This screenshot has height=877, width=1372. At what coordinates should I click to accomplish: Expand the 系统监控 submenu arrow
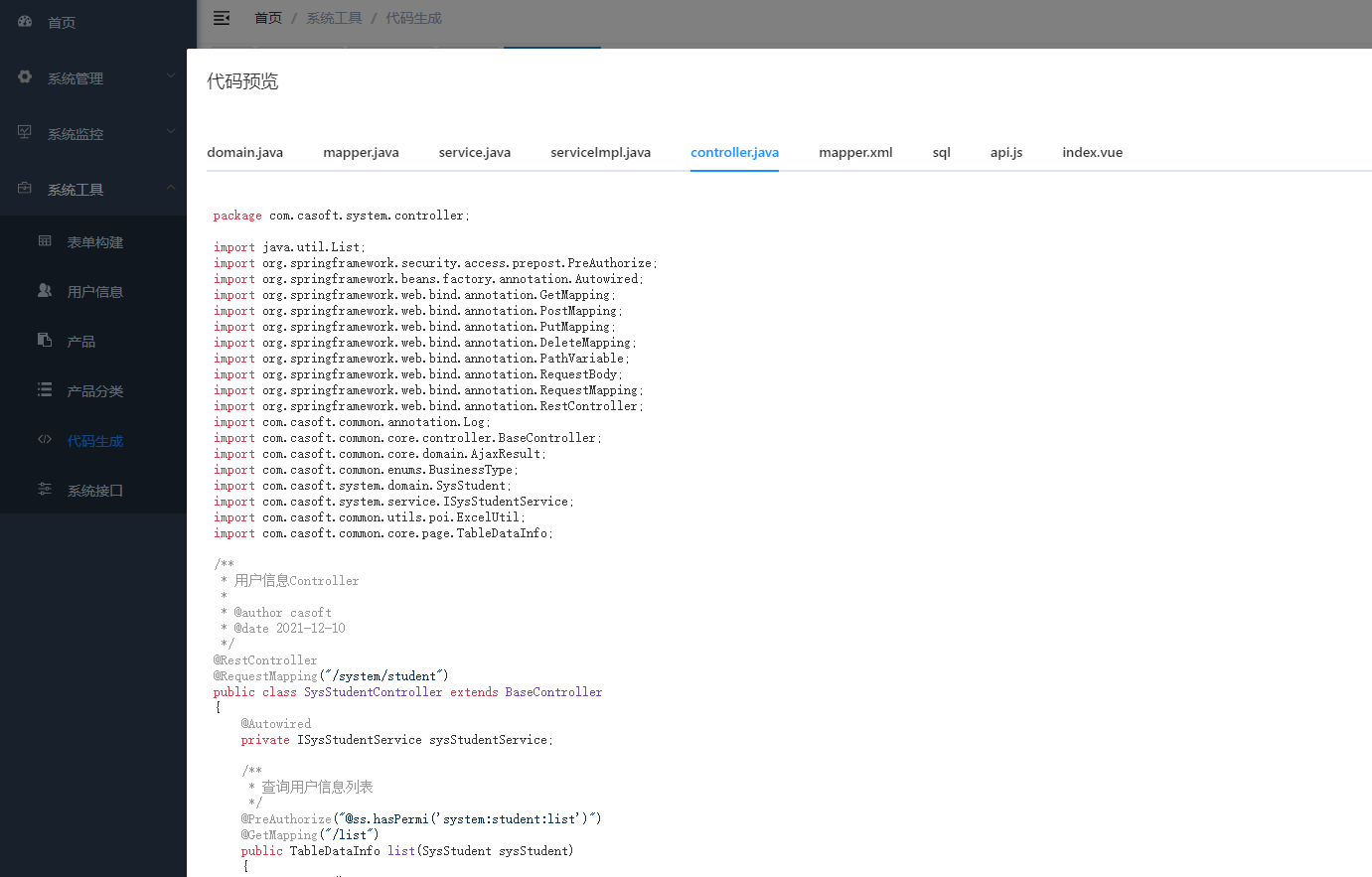click(x=170, y=131)
